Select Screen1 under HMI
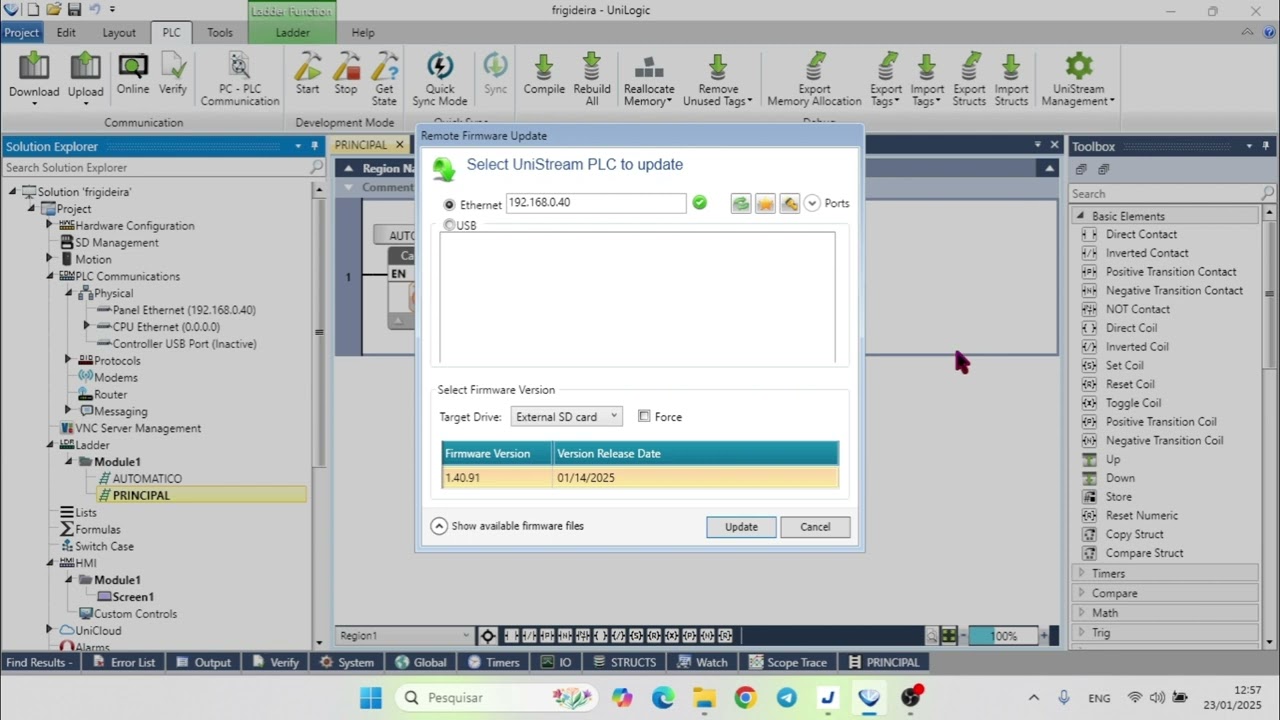Image resolution: width=1280 pixels, height=720 pixels. (133, 596)
